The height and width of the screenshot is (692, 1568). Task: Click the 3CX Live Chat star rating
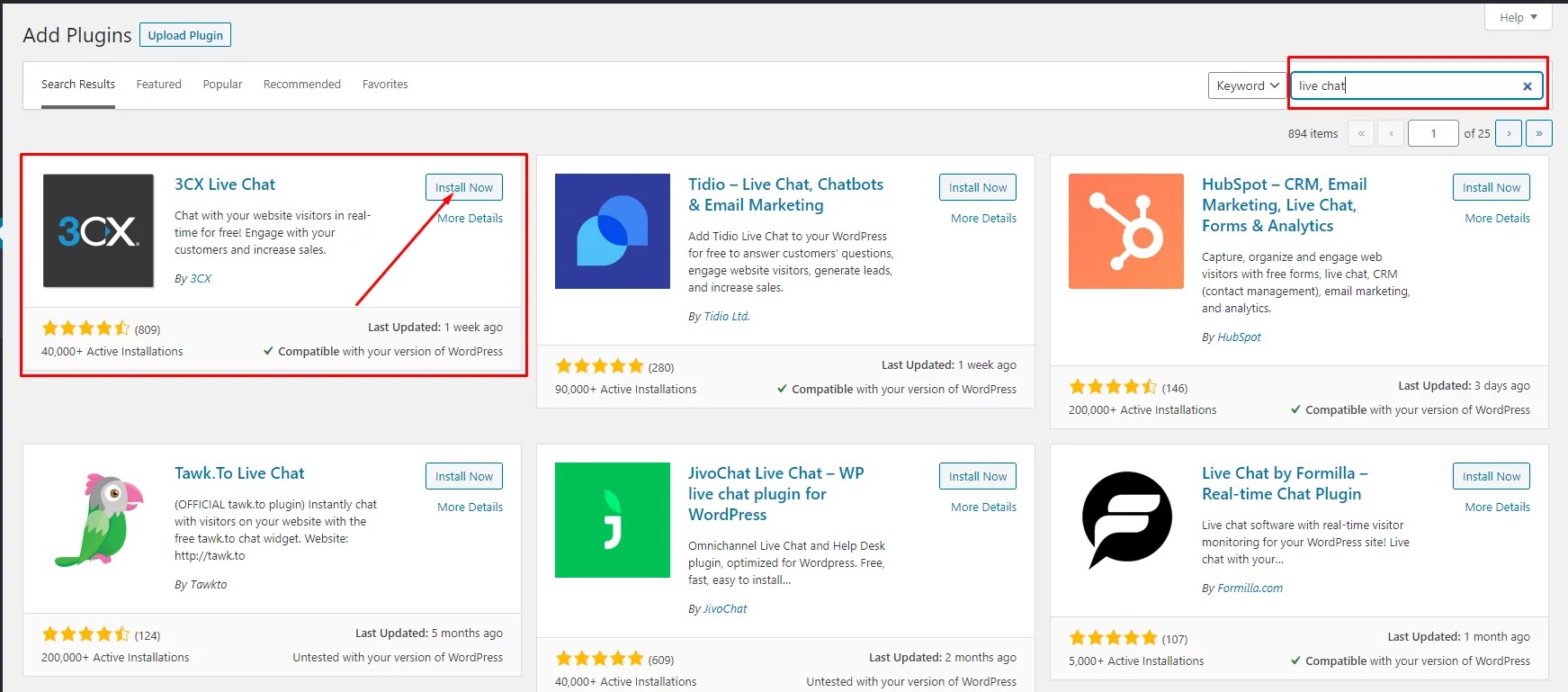coord(86,328)
